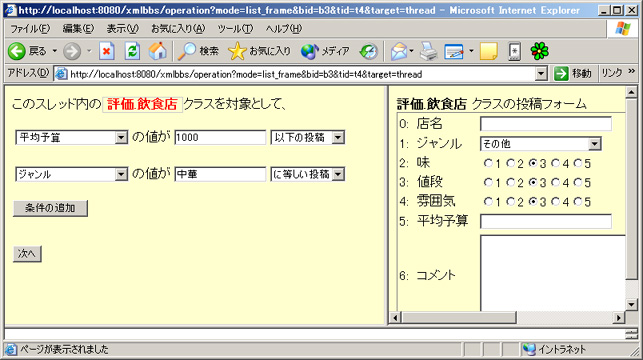Click the input containing 中華
The height and width of the screenshot is (360, 643).
click(x=220, y=174)
